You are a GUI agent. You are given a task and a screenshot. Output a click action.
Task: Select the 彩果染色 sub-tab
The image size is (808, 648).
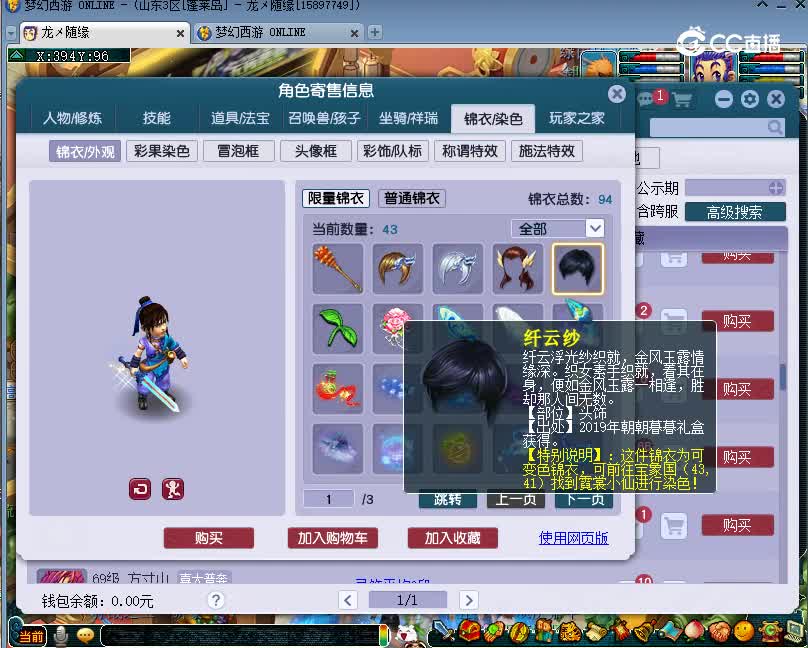pos(162,151)
